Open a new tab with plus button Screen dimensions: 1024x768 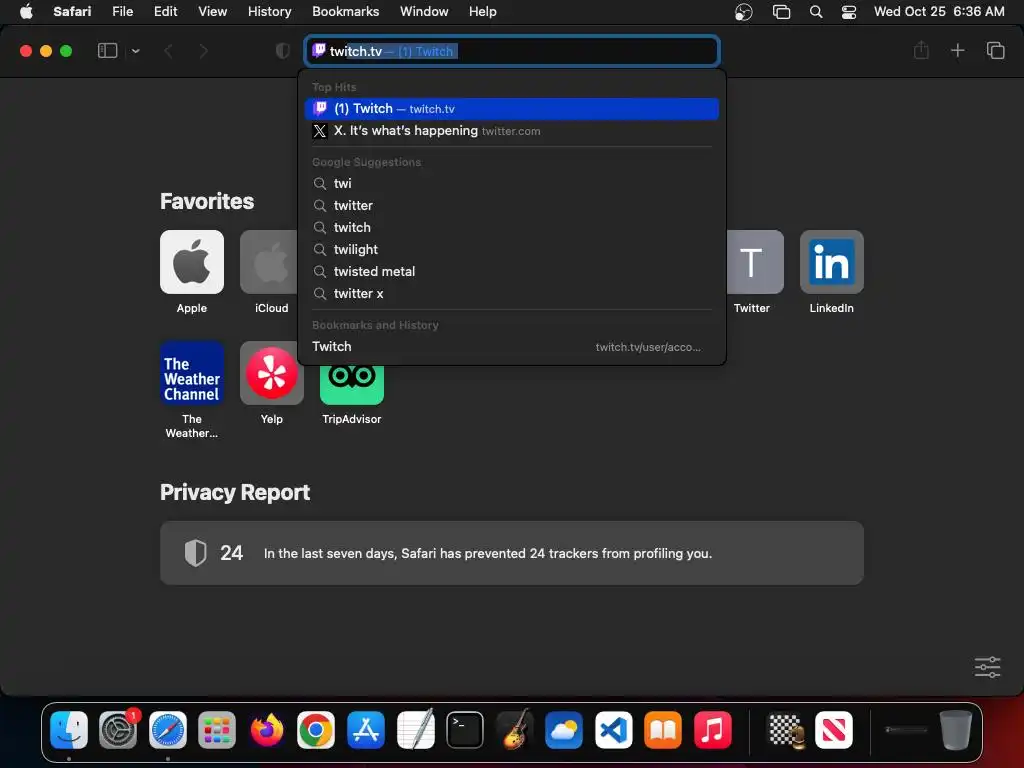(957, 50)
